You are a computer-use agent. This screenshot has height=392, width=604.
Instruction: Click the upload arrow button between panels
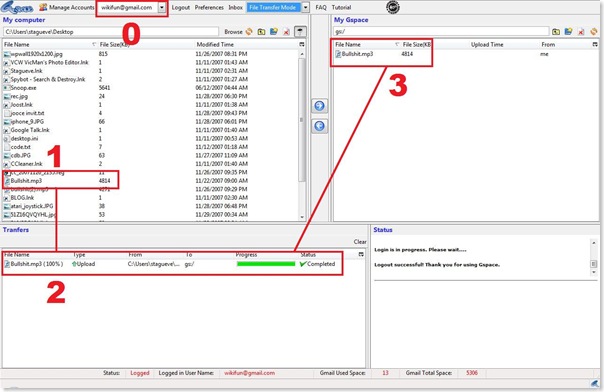pos(319,106)
